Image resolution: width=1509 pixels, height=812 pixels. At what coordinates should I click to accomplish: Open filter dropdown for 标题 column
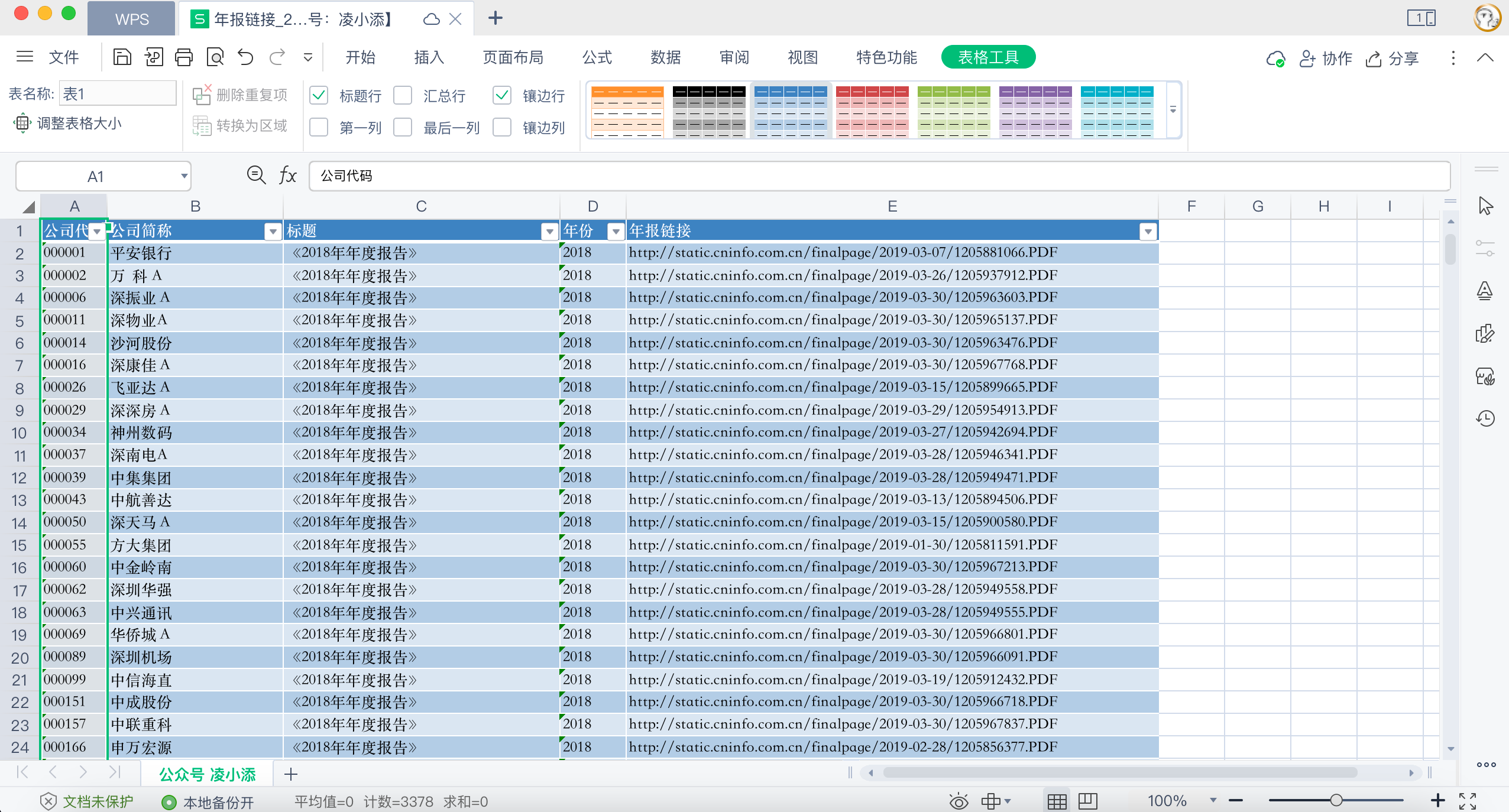pyautogui.click(x=549, y=232)
